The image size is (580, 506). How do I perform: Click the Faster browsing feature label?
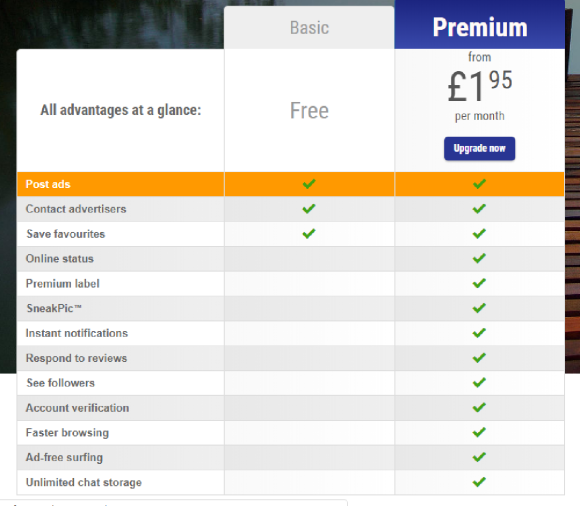point(67,433)
